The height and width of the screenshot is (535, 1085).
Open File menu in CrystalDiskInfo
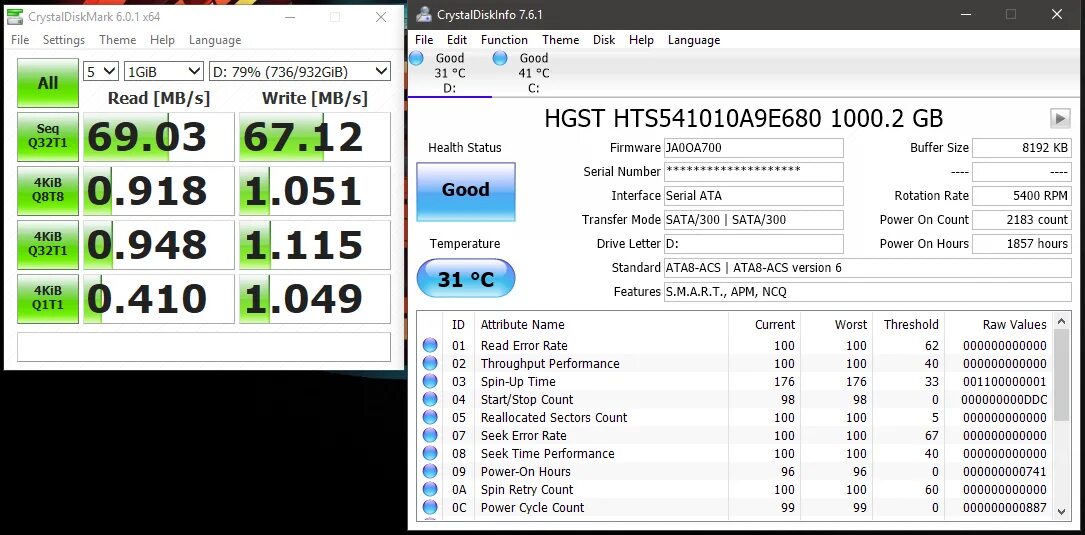(x=424, y=39)
